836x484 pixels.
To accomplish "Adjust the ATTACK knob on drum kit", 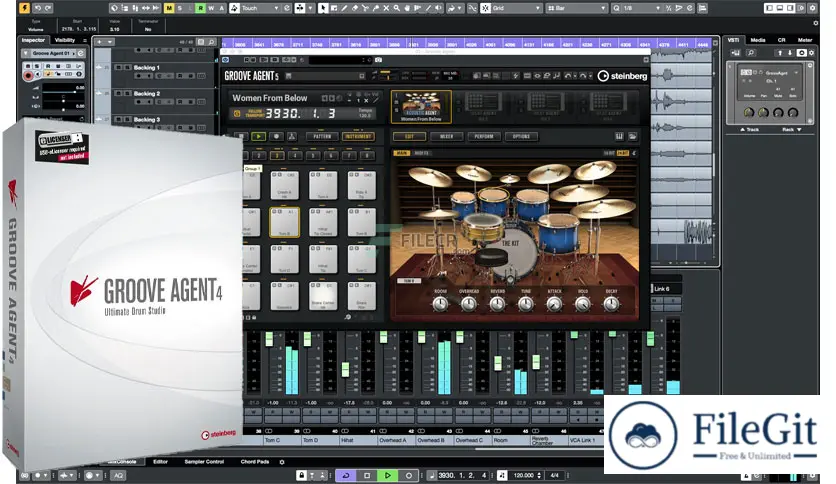I will [x=554, y=304].
